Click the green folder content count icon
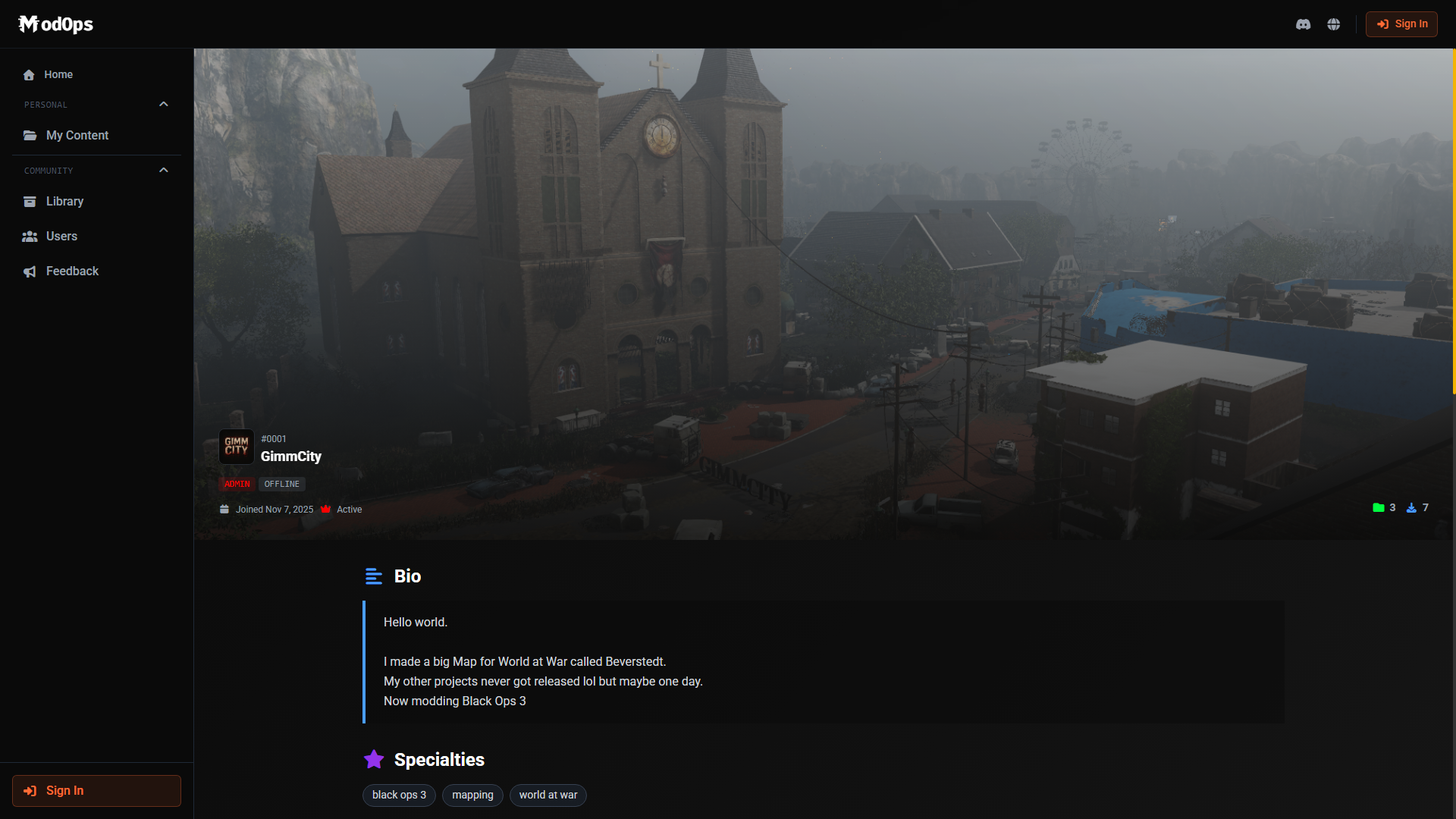The image size is (1456, 819). pos(1378,508)
